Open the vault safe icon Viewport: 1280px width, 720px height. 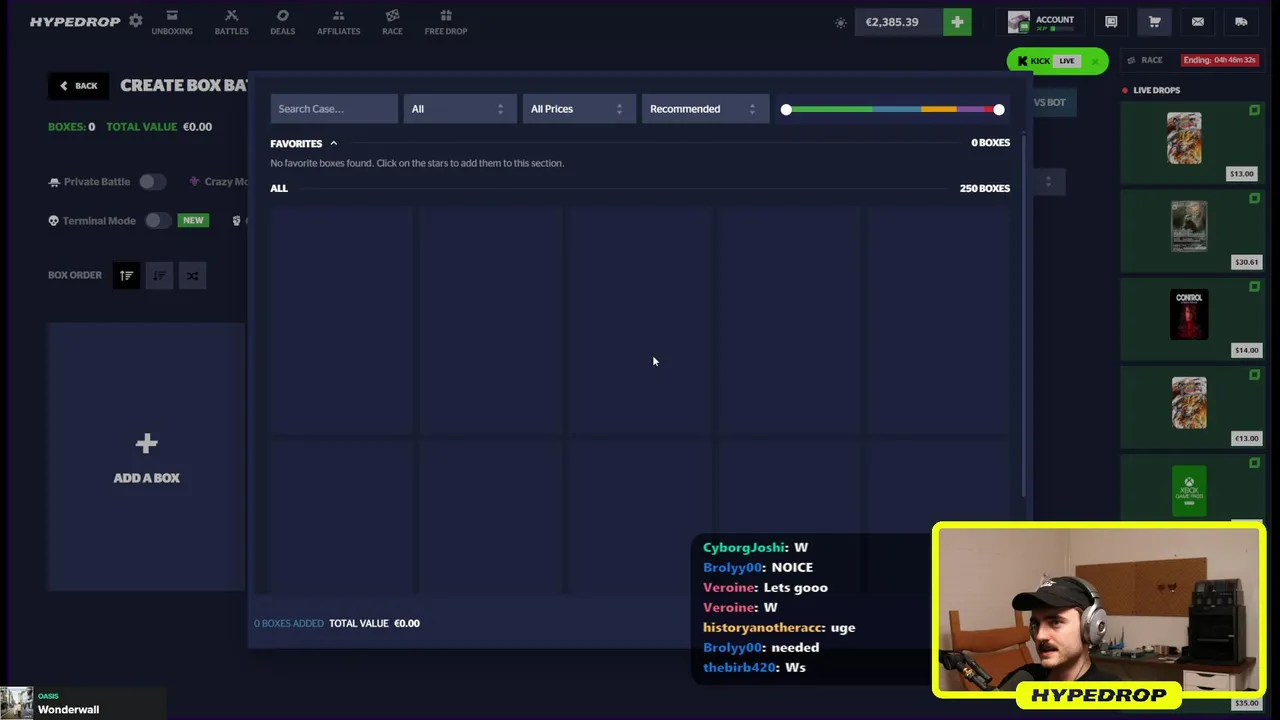coord(1111,22)
